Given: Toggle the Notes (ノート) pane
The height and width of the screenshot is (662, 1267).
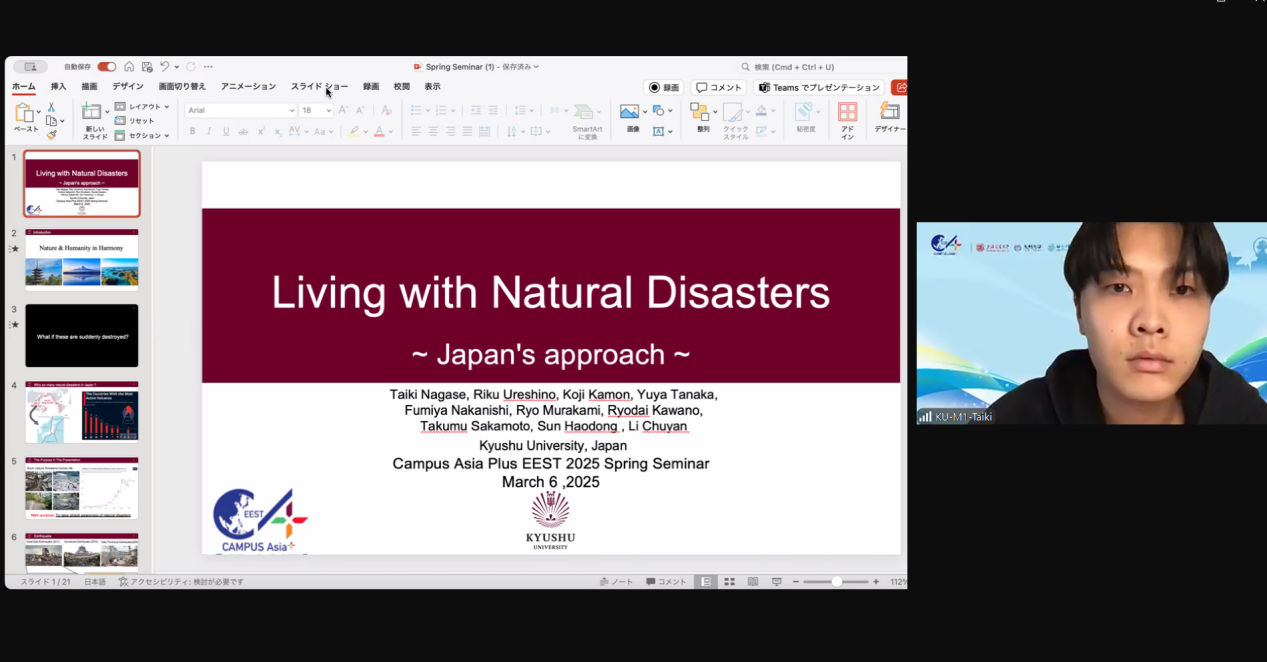Looking at the screenshot, I should (x=616, y=582).
